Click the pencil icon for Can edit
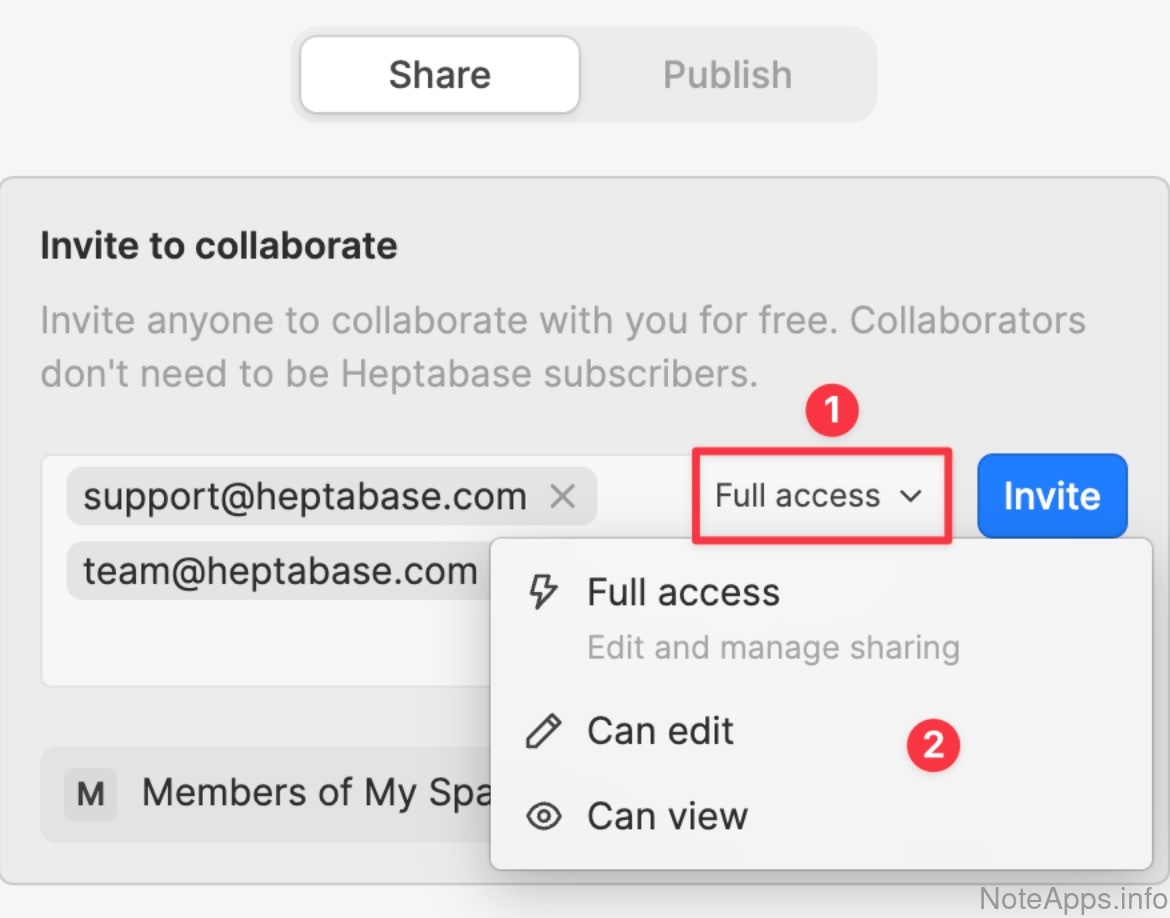Screen dimensions: 1170x918 543,731
